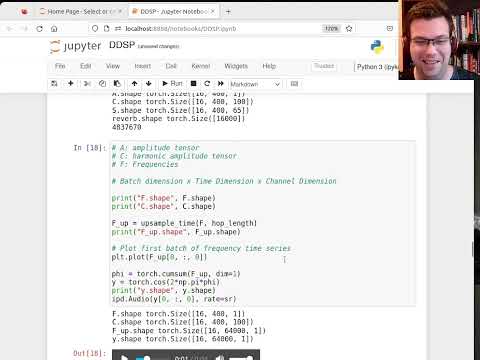Open the View menu

(113, 66)
